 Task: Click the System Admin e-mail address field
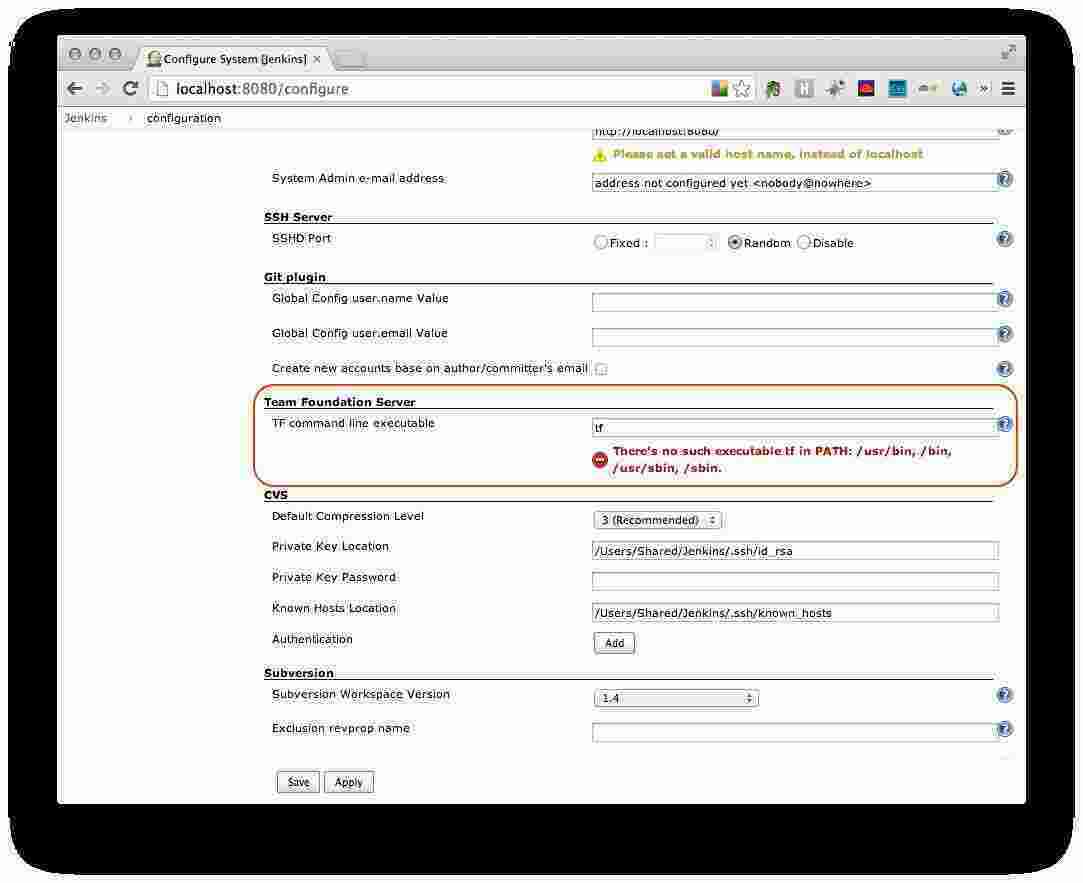coord(795,182)
